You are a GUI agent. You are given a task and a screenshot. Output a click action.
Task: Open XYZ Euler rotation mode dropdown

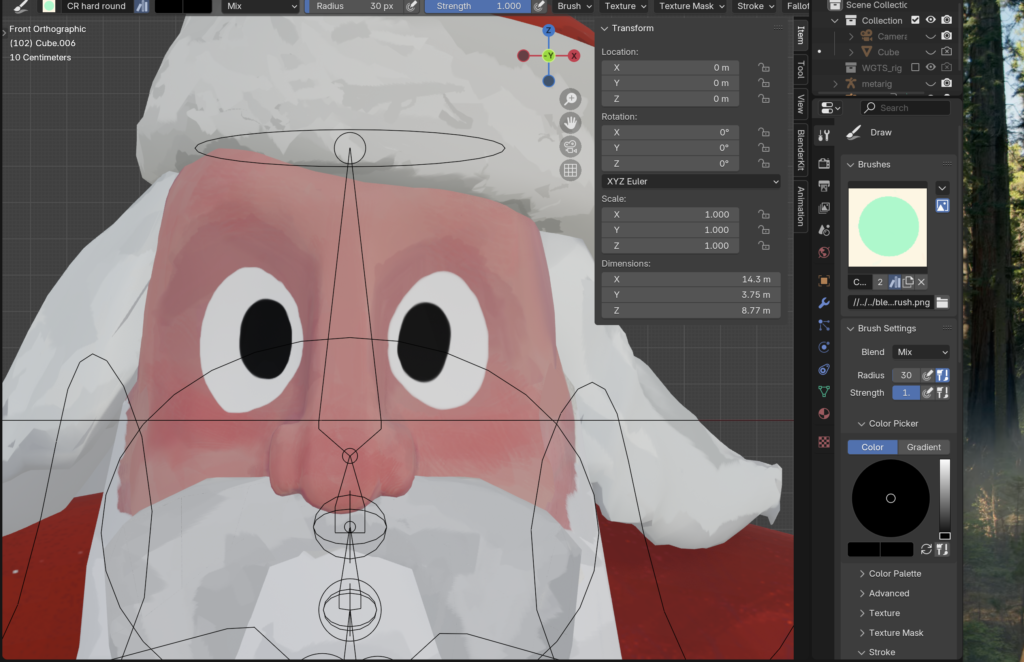pos(691,181)
